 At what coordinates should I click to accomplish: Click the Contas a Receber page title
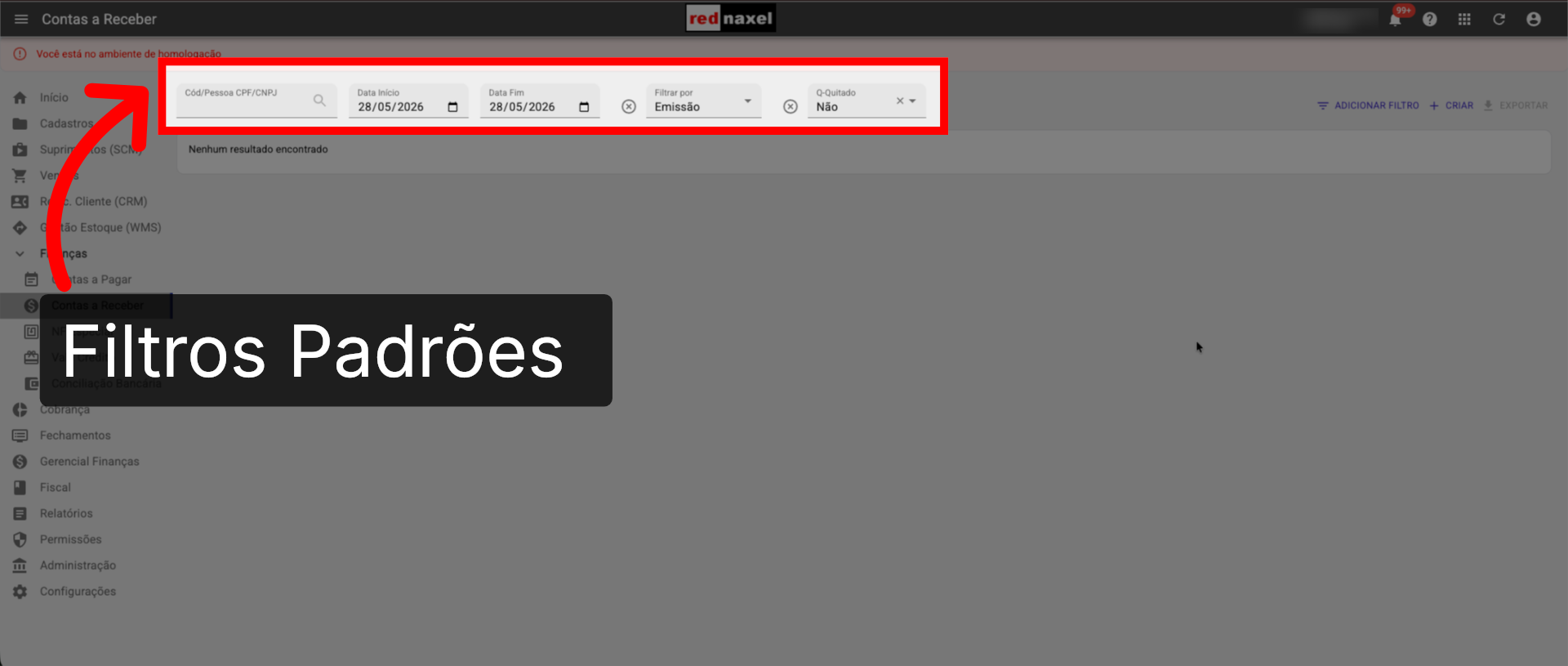[x=99, y=19]
